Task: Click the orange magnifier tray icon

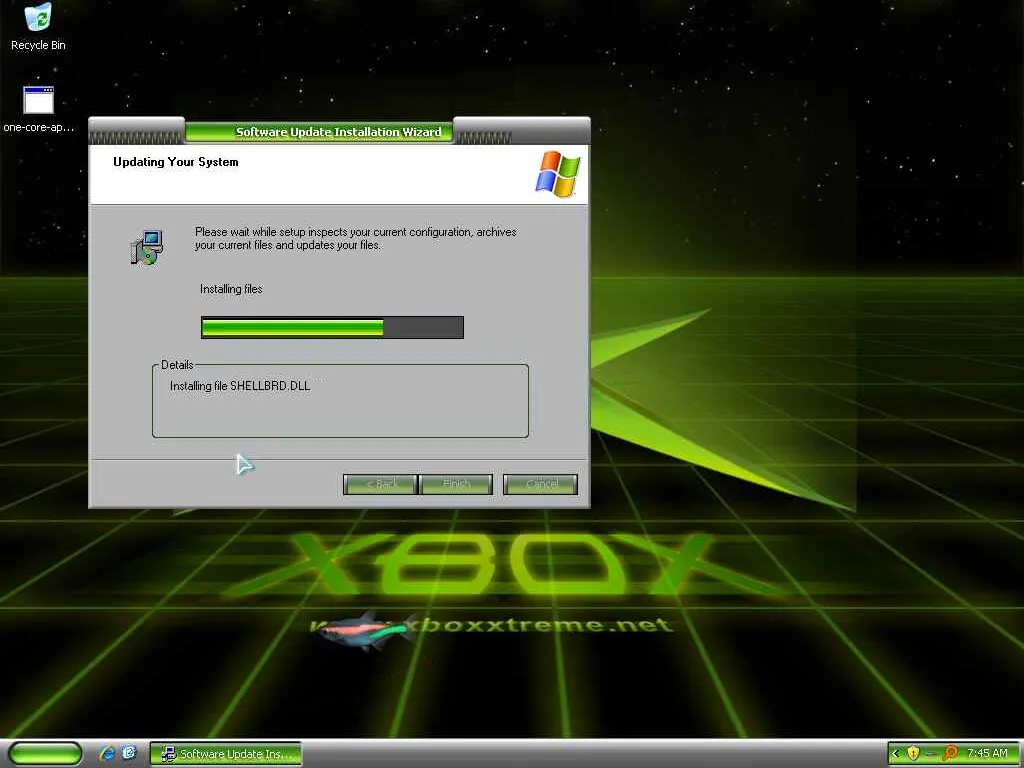Action: [950, 754]
